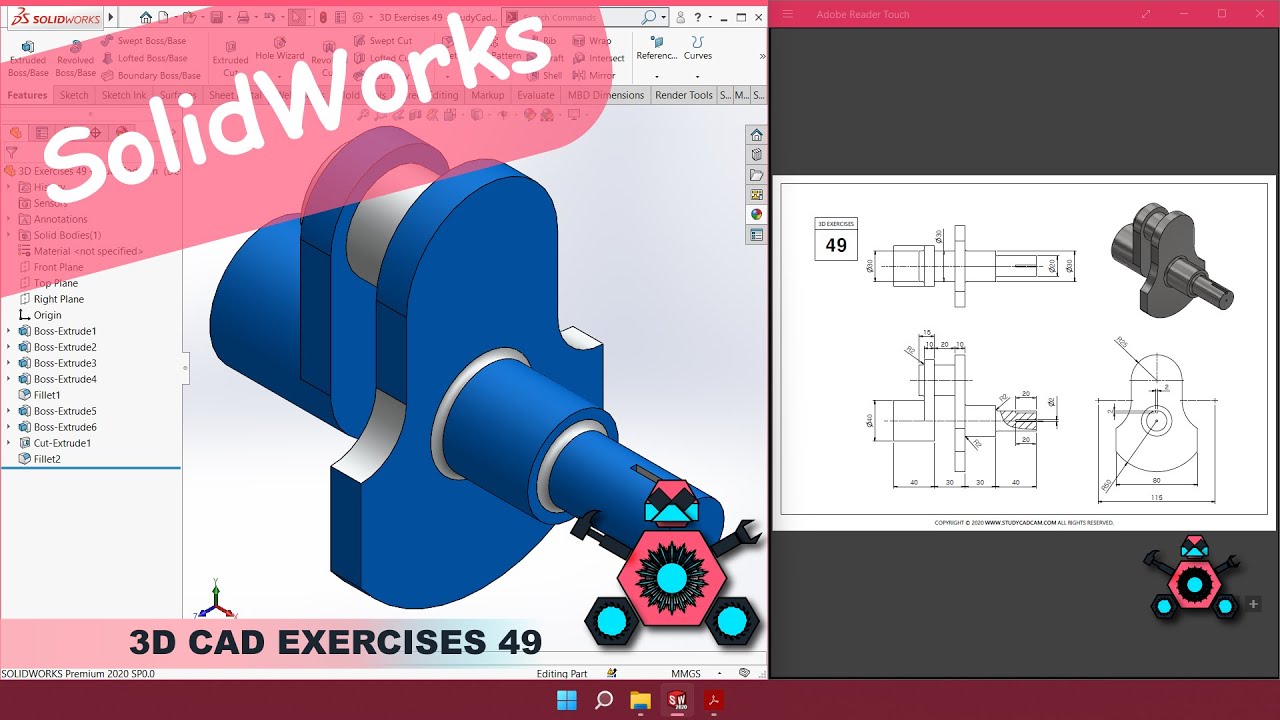
Task: Open Reference Geometry tool
Action: 657,48
